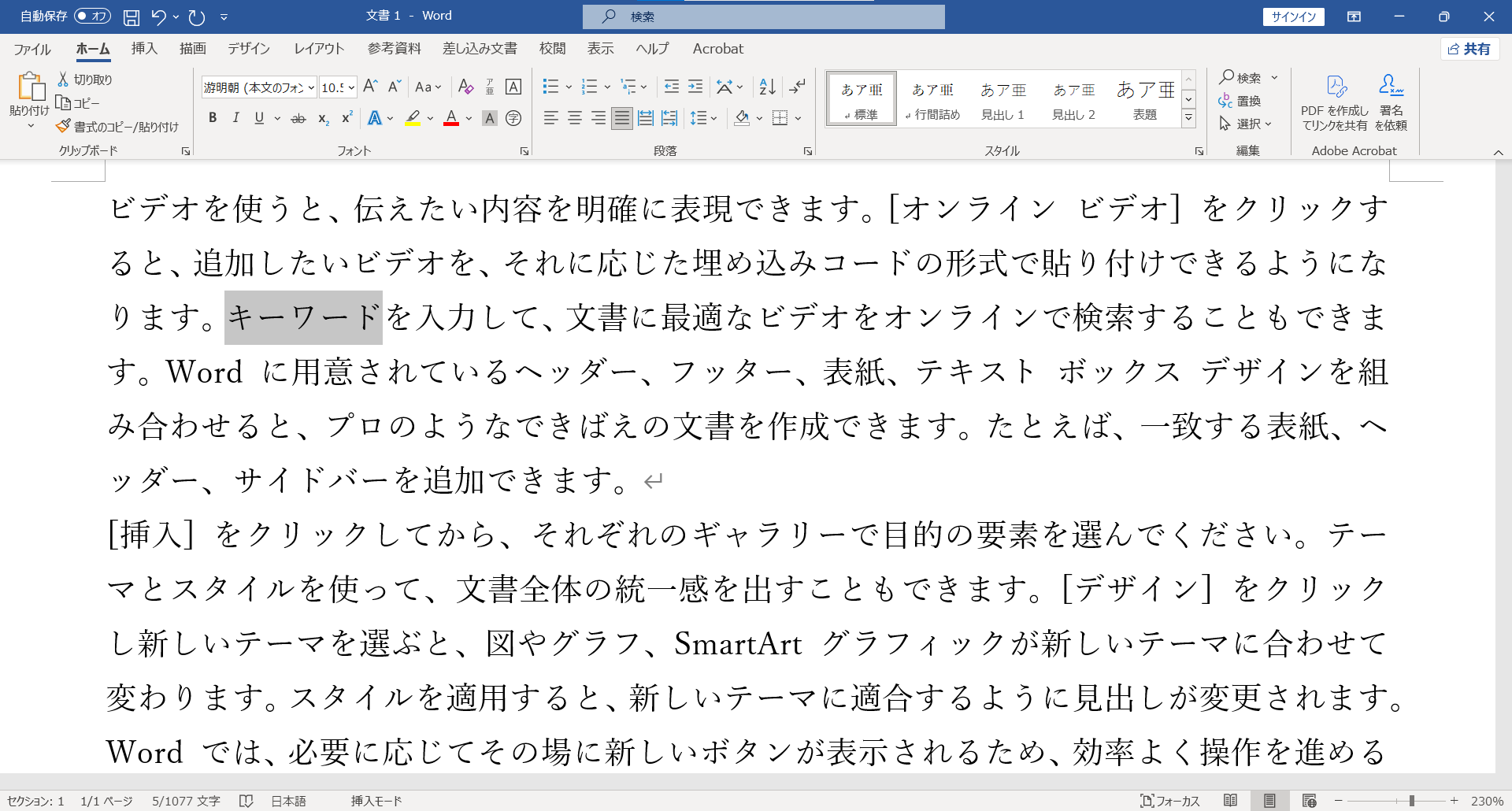
Task: Shrink the font with the decrease size icon
Action: 395,87
